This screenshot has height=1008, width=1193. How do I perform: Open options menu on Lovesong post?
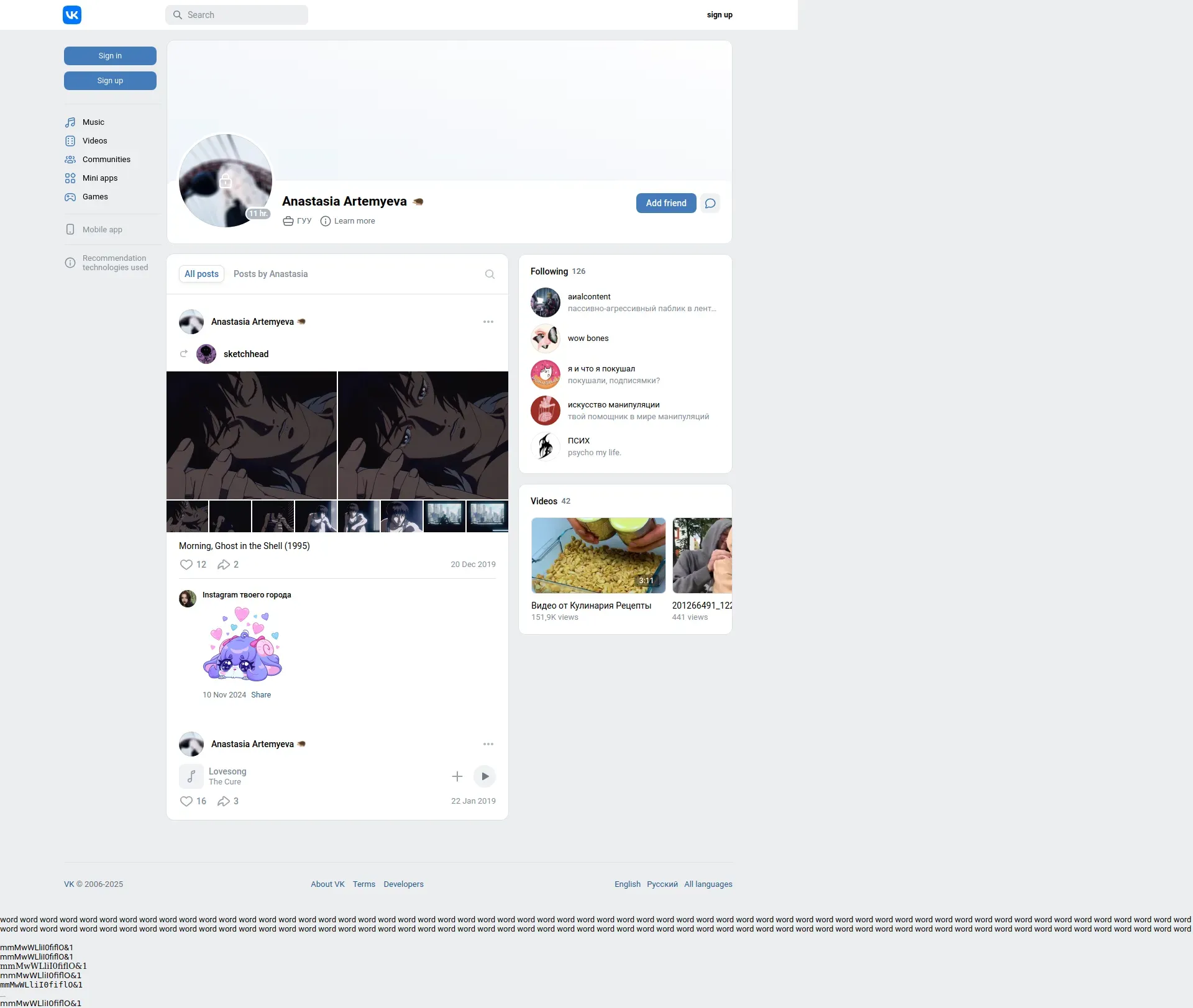[488, 744]
